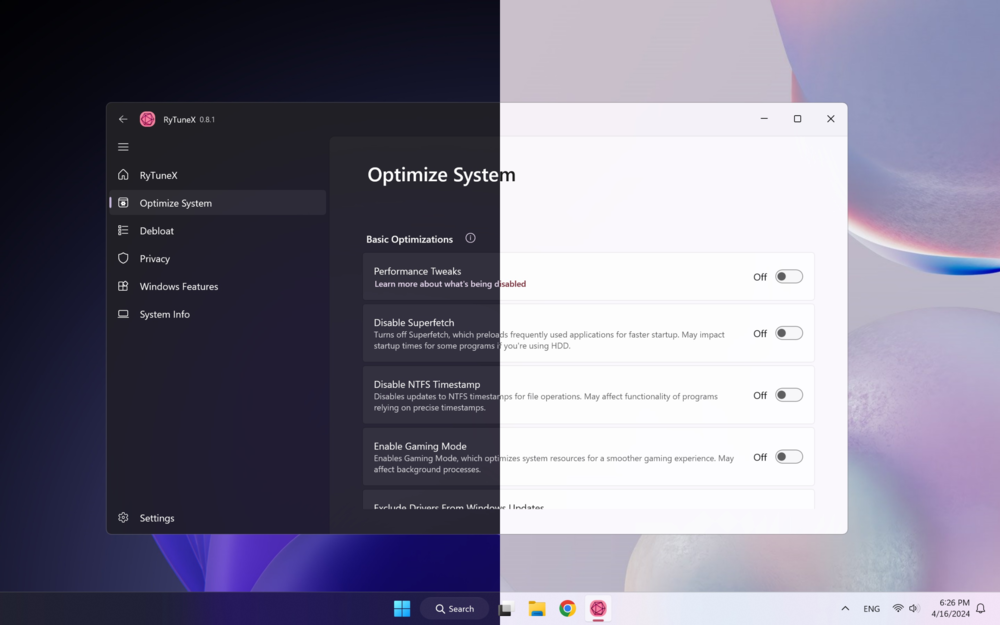Viewport: 1000px width, 625px height.
Task: Launch RyTuneX from the taskbar icon
Action: click(x=598, y=608)
